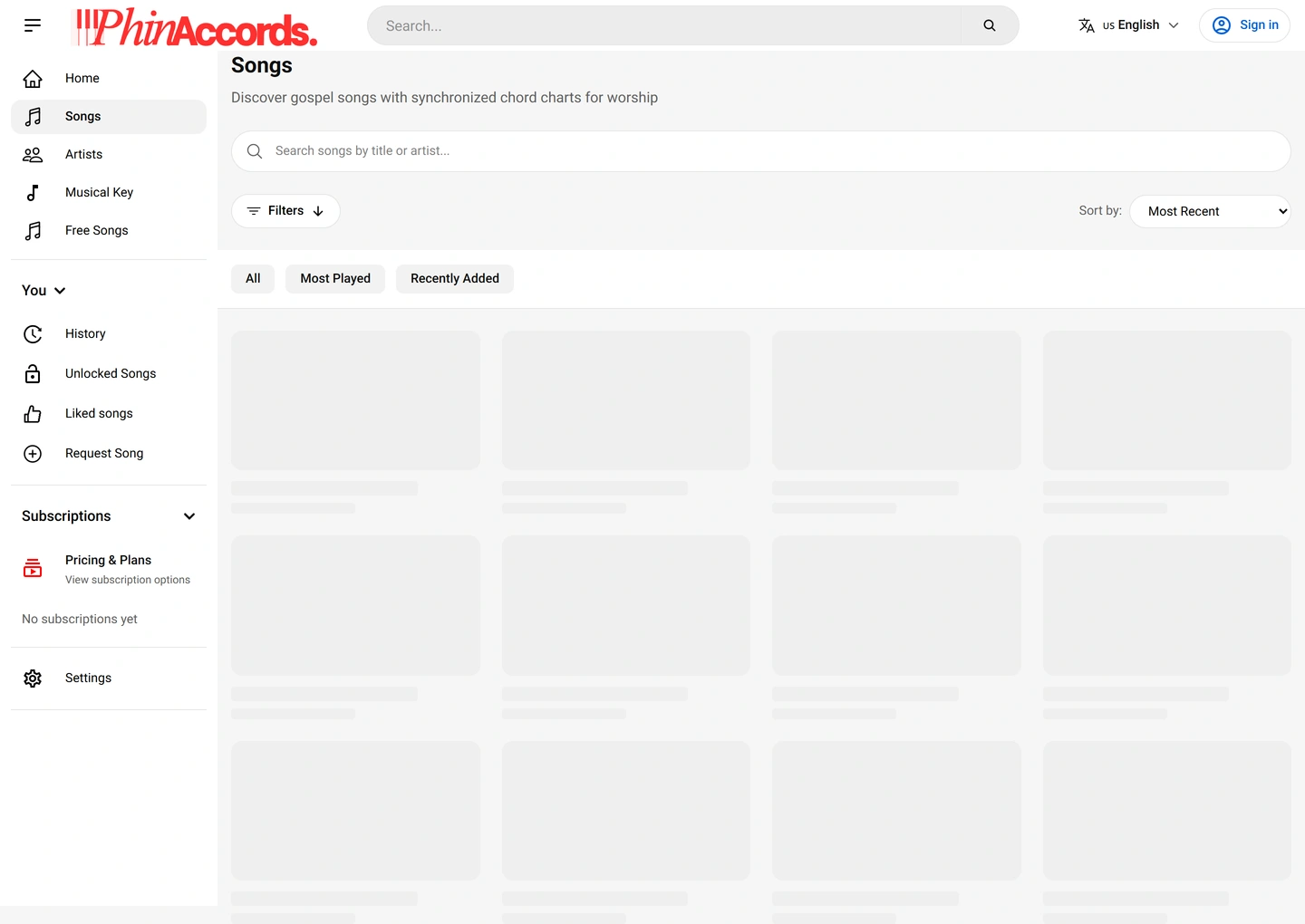
Task: Click the Unlocked Songs padlock icon
Action: coord(33,374)
